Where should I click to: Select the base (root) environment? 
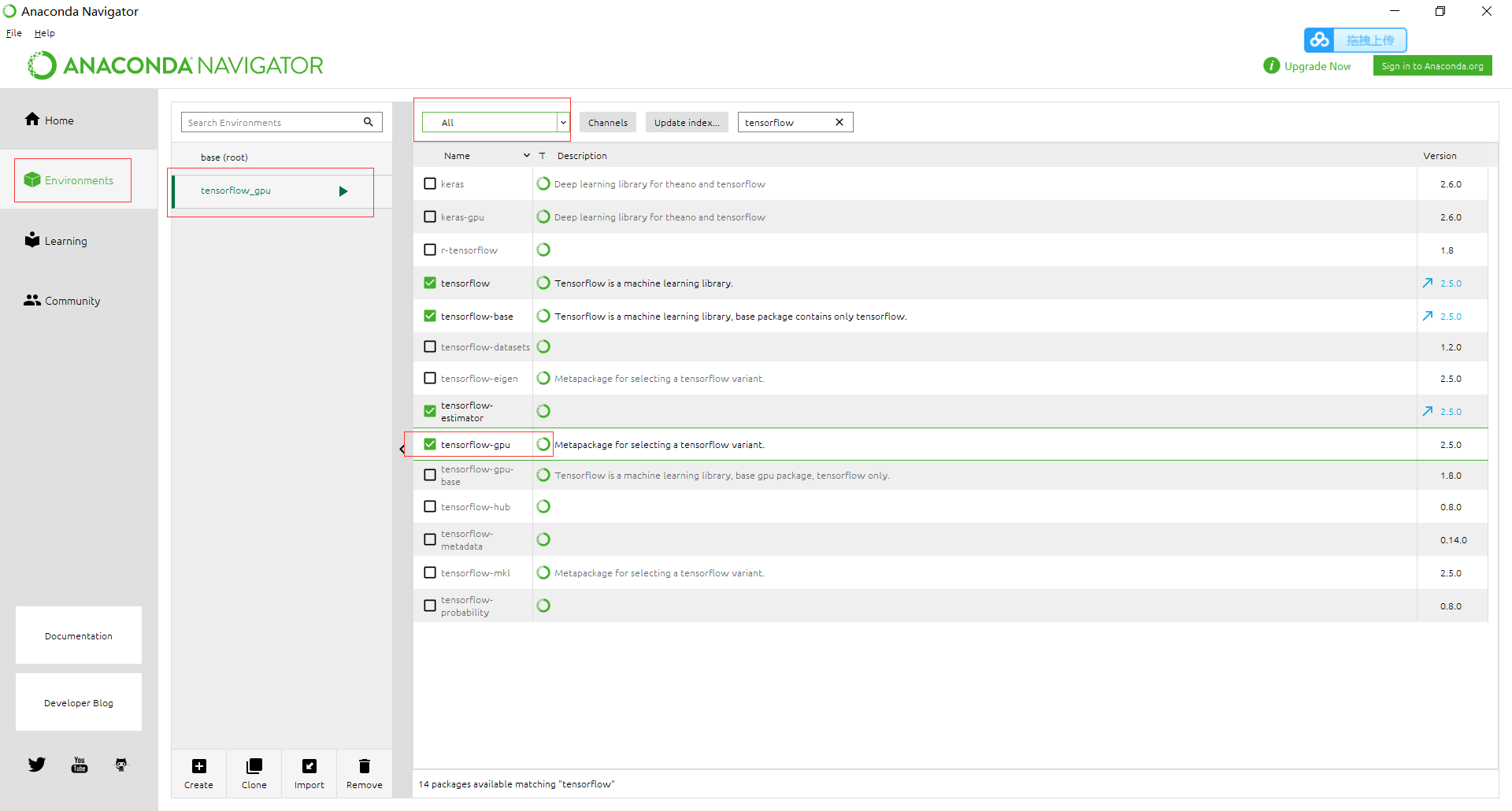(282, 157)
